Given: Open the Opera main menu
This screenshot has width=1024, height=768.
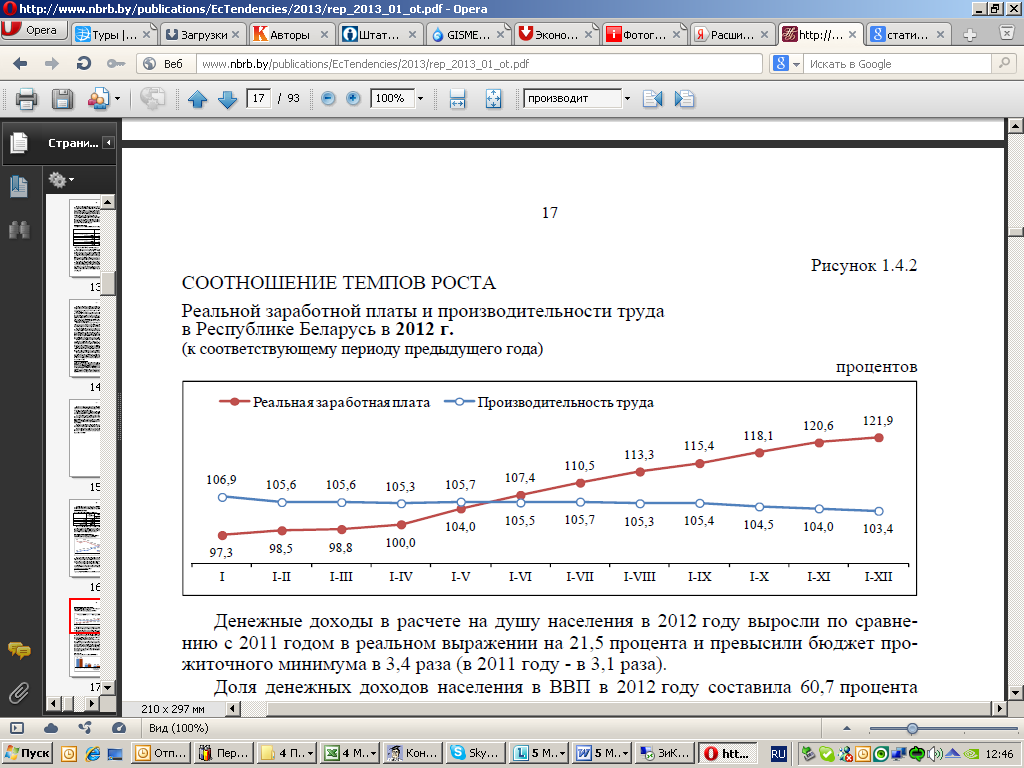Looking at the screenshot, I should (x=33, y=30).
